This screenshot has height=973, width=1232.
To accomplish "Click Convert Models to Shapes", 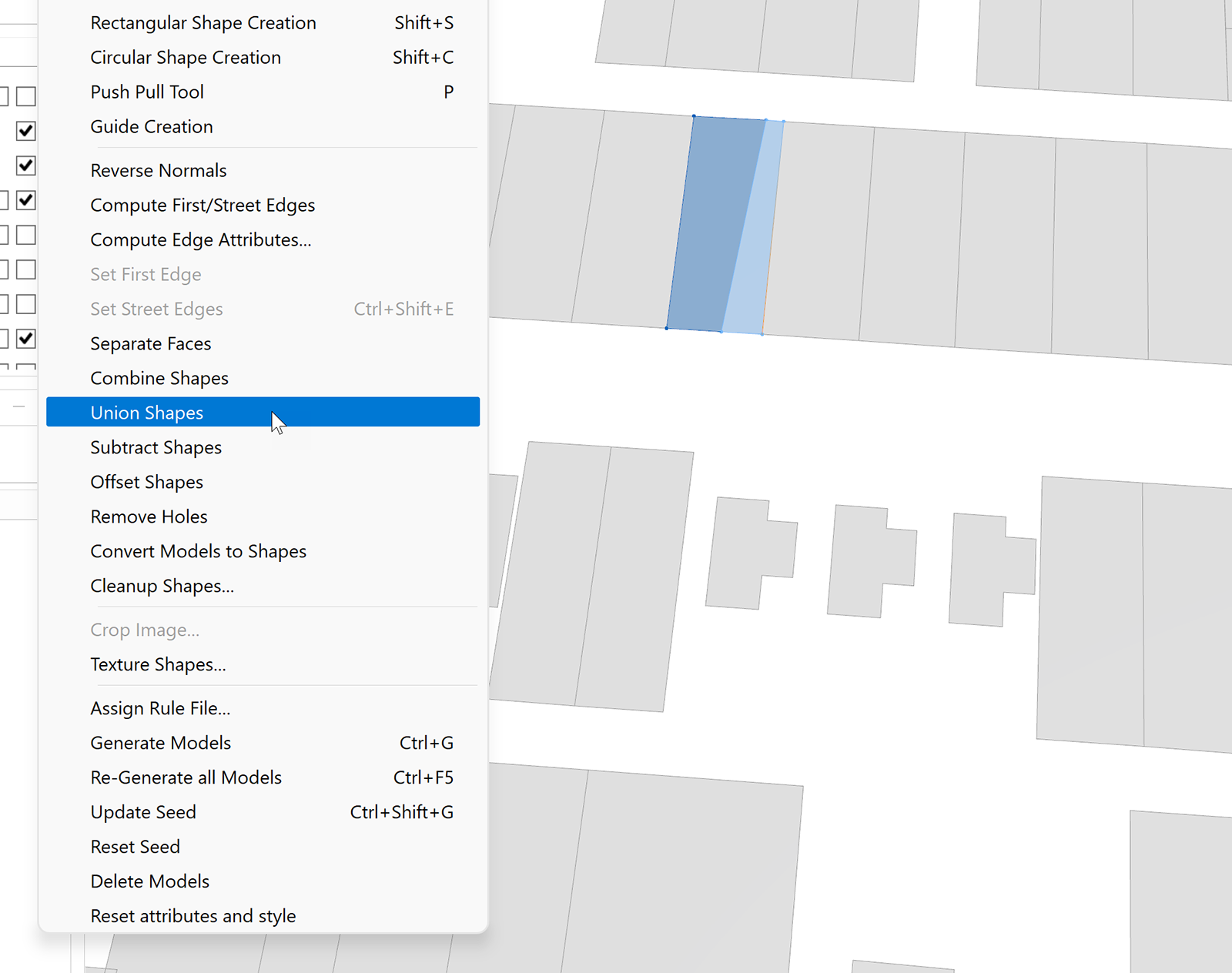I will coord(198,551).
